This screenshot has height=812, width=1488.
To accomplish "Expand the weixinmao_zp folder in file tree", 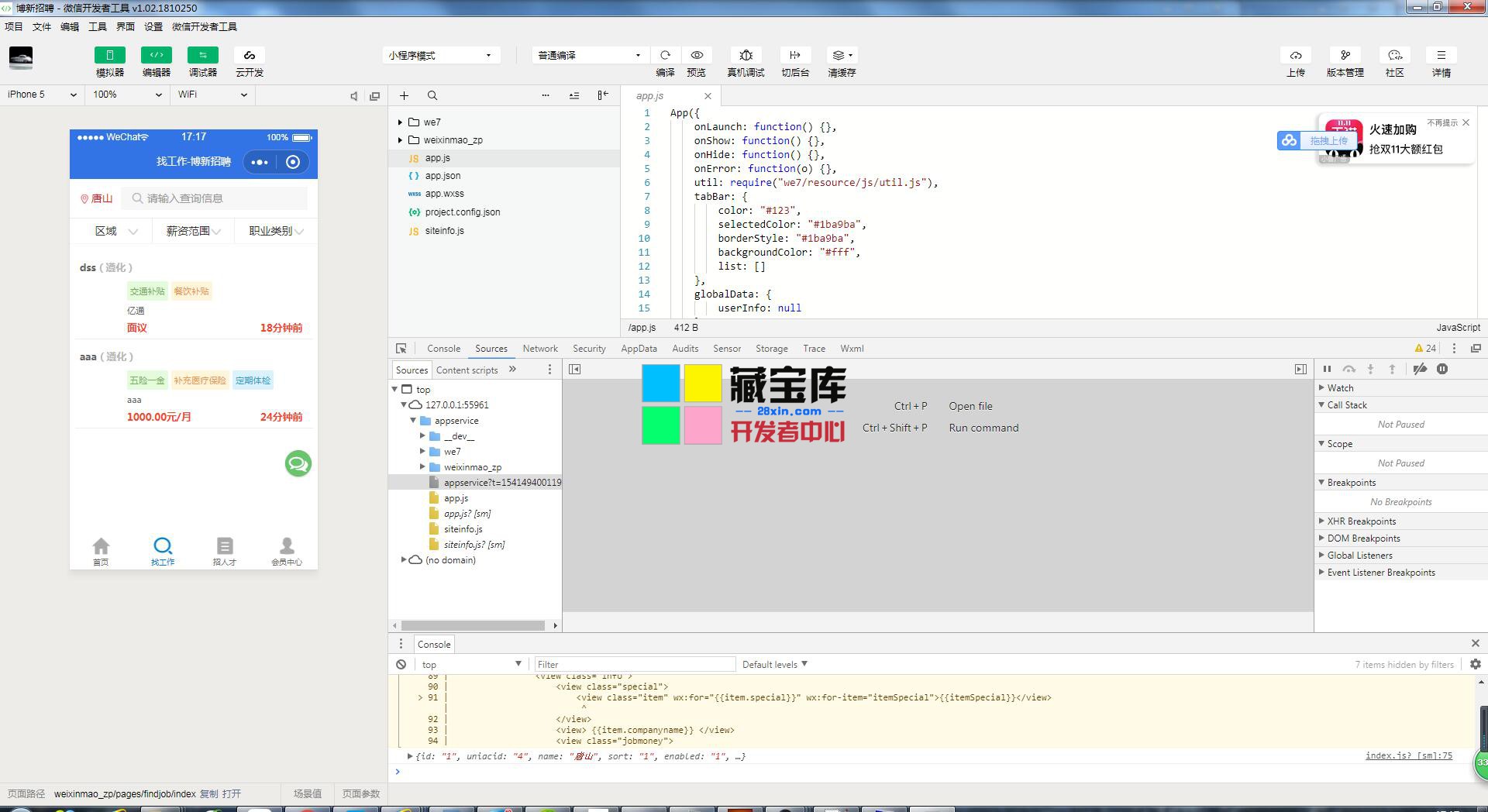I will [400, 140].
